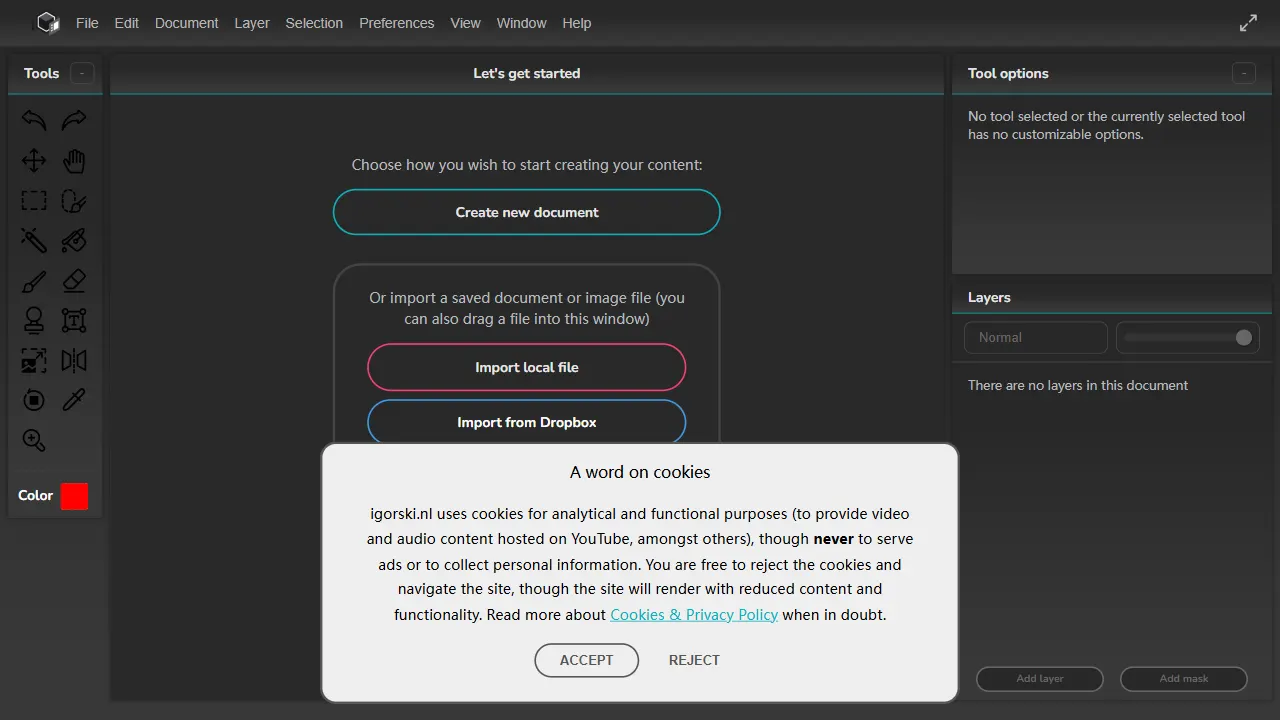Viewport: 1280px width, 720px height.
Task: Open the Normal blend mode dropdown
Action: point(1036,338)
